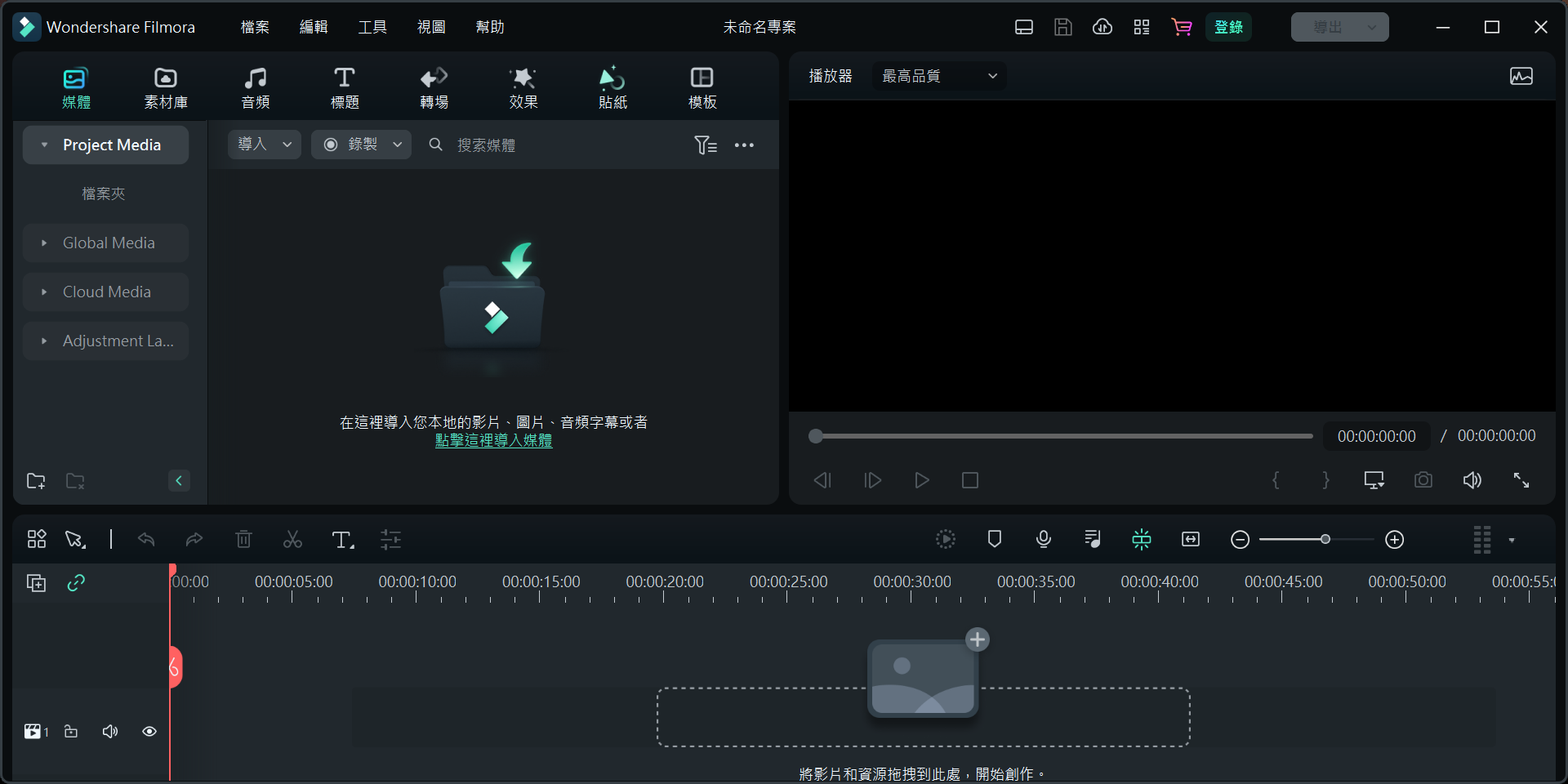Toggle track 1 visibility eye
This screenshot has height=784, width=1568.
click(x=149, y=732)
